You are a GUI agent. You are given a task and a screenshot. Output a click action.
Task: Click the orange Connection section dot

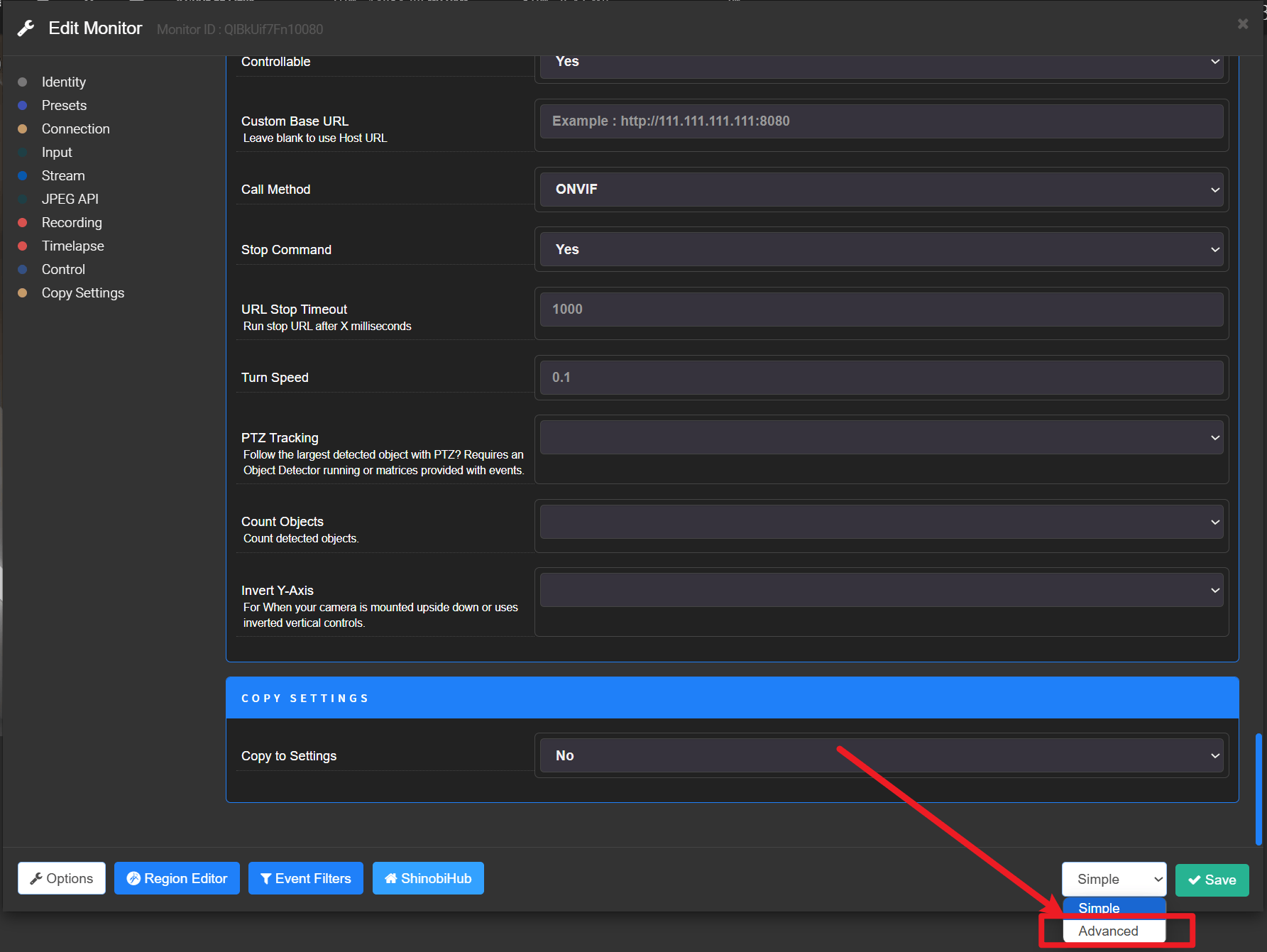(x=23, y=129)
